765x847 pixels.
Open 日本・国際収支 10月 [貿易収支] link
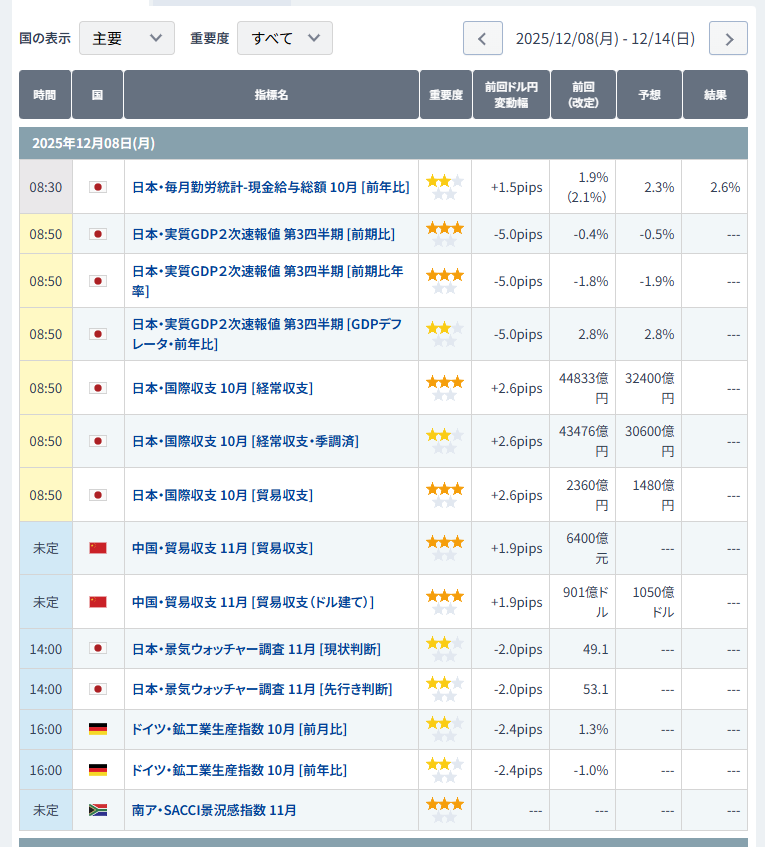click(222, 495)
